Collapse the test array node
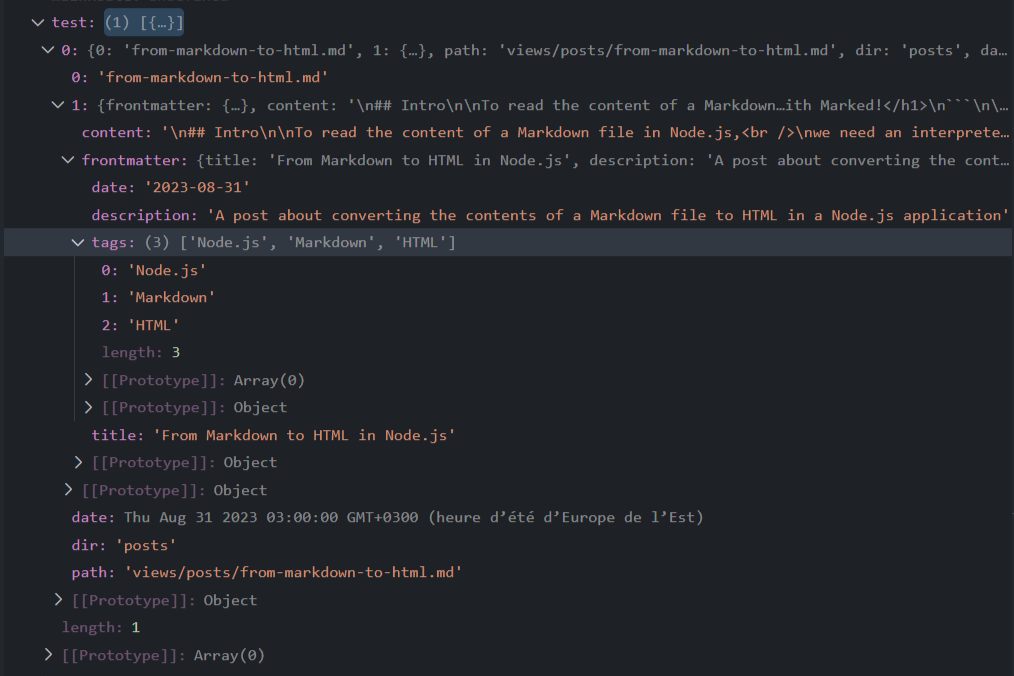 pyautogui.click(x=38, y=23)
